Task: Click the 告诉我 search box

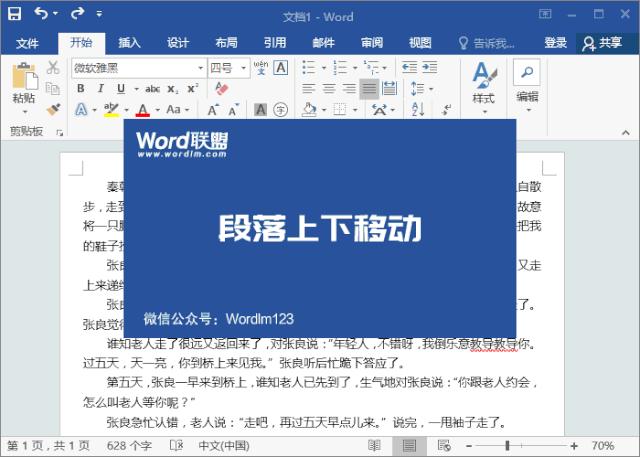Action: [x=487, y=43]
